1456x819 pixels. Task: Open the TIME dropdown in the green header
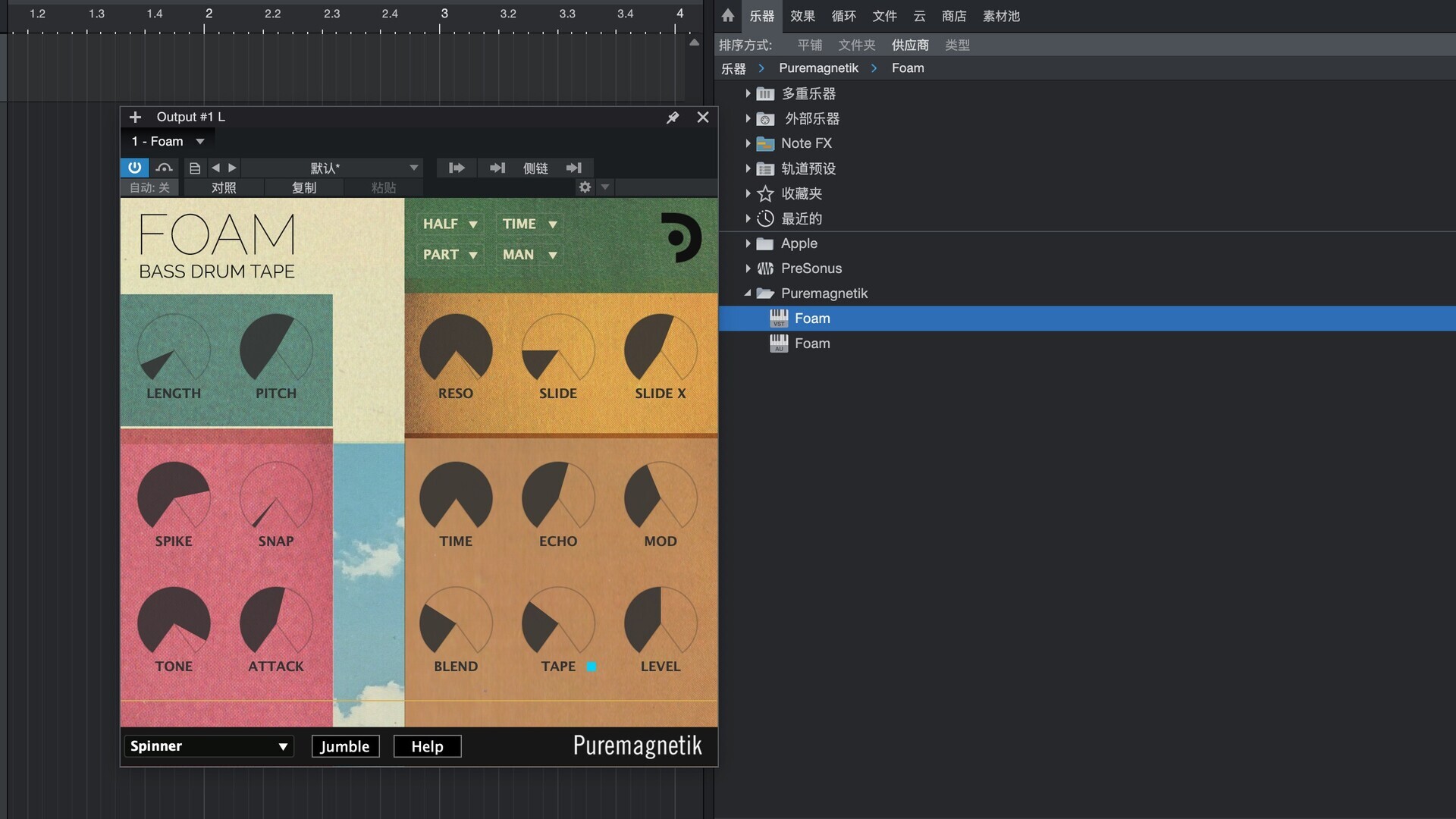click(x=529, y=224)
